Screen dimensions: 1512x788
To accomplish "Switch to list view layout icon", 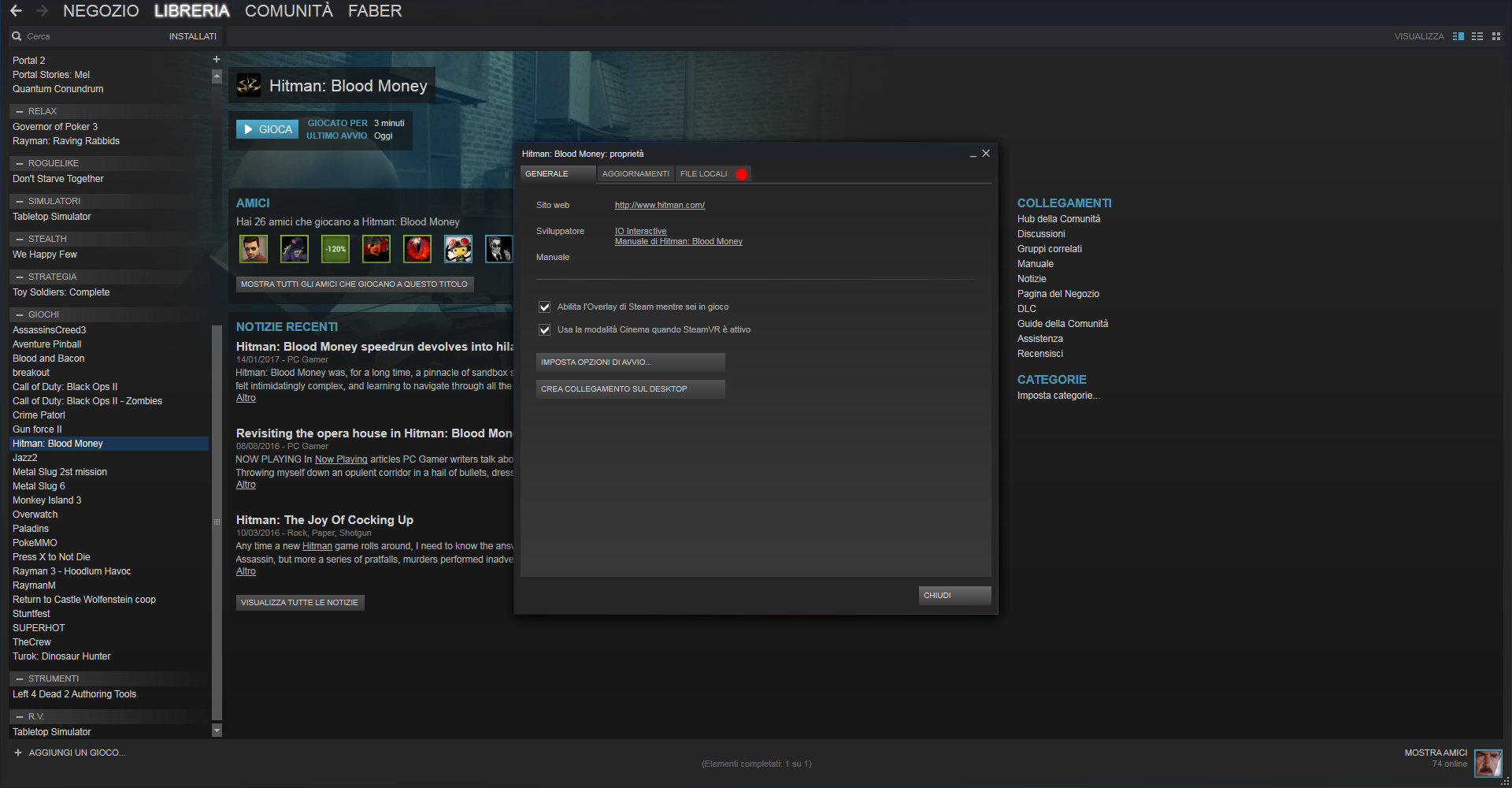I will 1477,36.
